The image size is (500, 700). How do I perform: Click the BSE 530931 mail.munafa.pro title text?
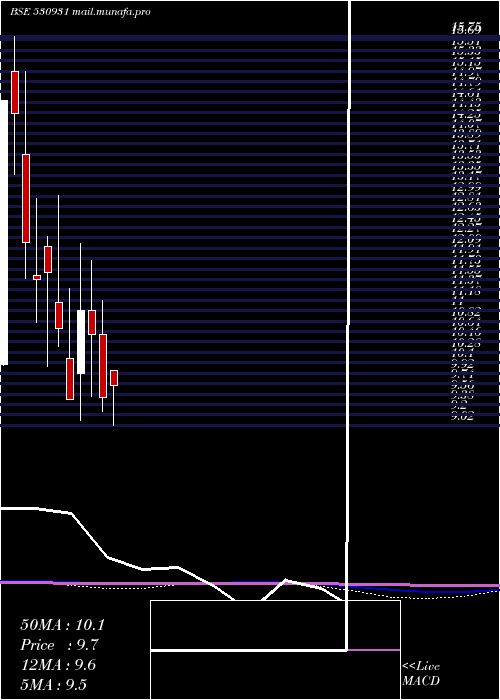[80, 12]
